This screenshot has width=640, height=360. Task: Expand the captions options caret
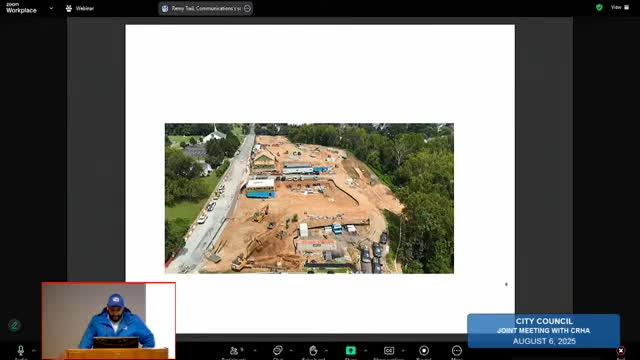pos(403,351)
